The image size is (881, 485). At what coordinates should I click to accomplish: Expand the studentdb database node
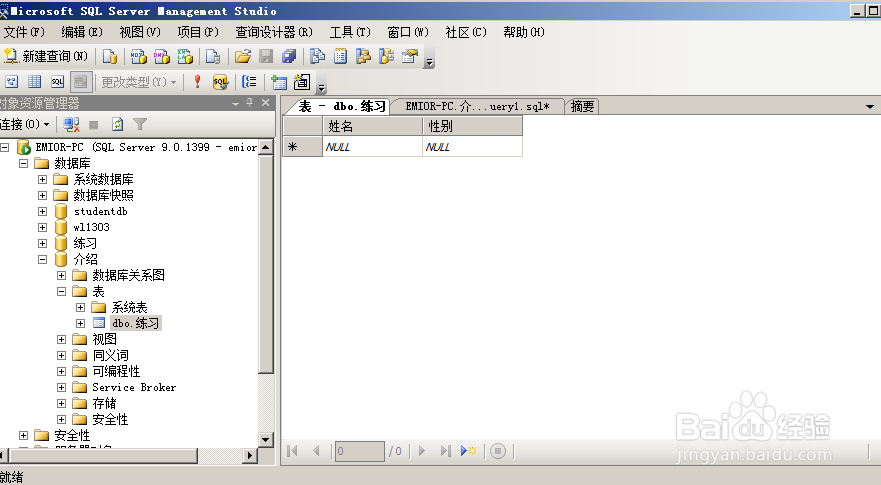click(42, 211)
